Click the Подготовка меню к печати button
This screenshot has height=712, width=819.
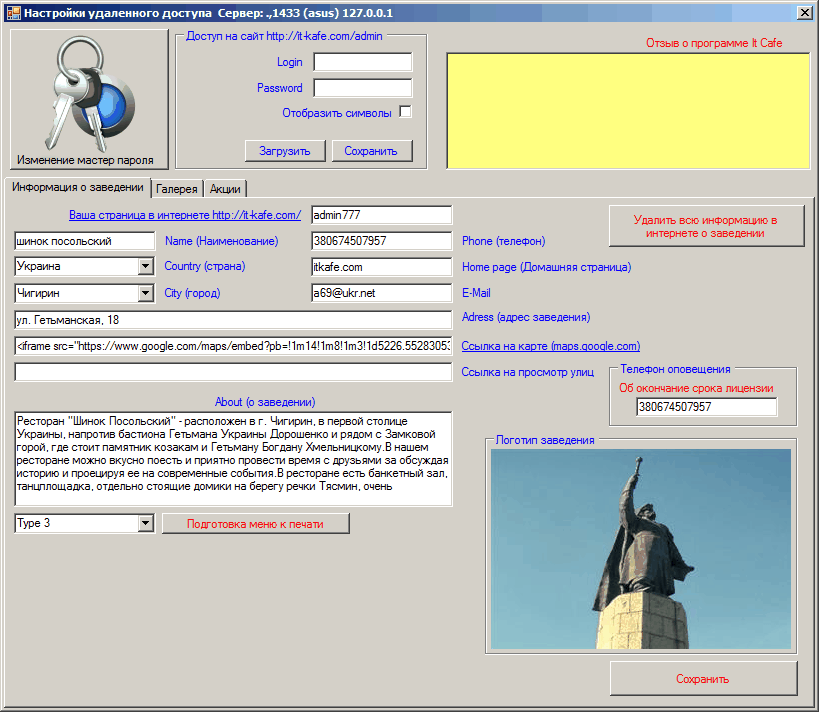point(255,524)
